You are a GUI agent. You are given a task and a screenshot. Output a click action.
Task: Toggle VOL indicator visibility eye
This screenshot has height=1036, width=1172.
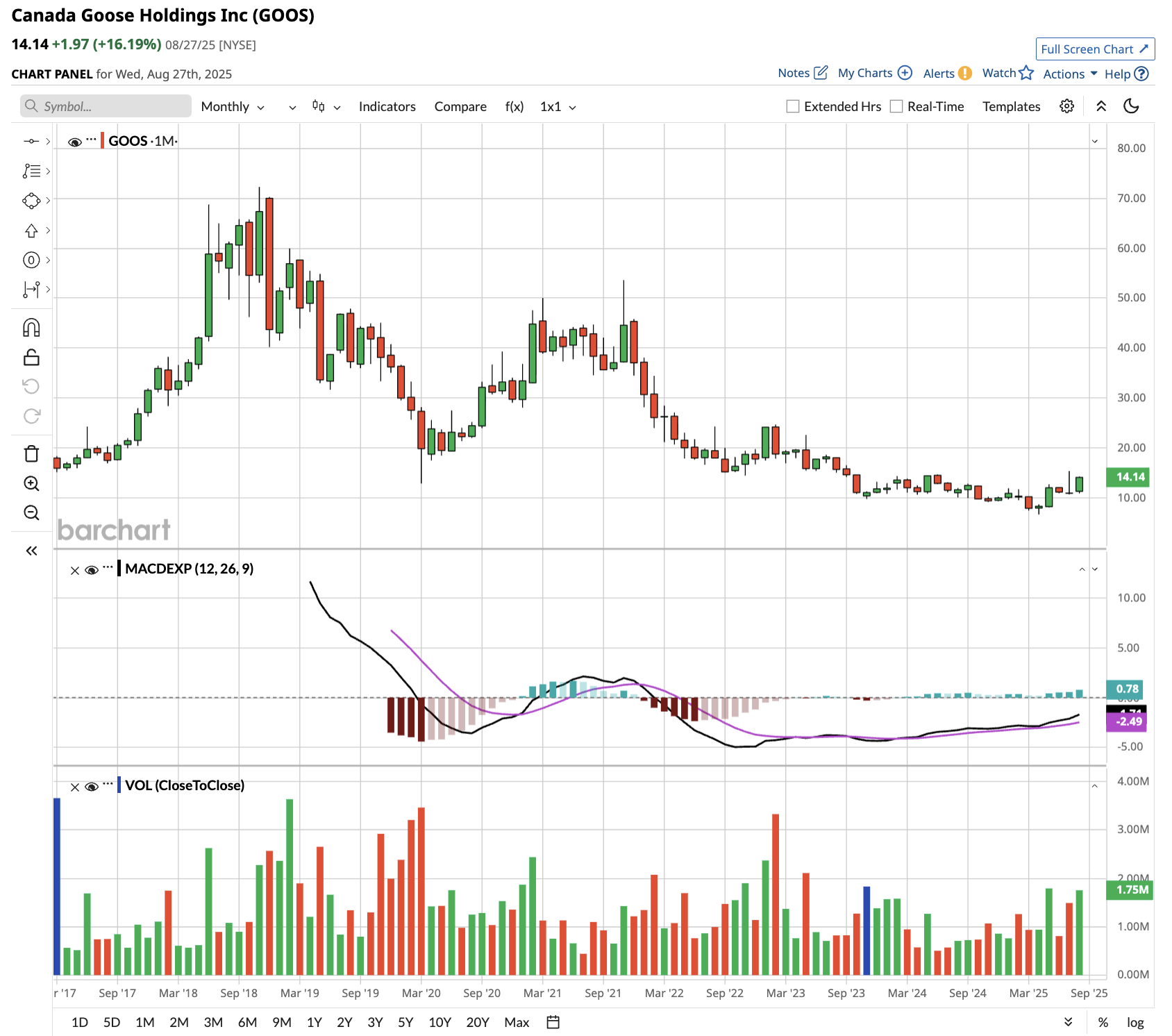click(91, 787)
